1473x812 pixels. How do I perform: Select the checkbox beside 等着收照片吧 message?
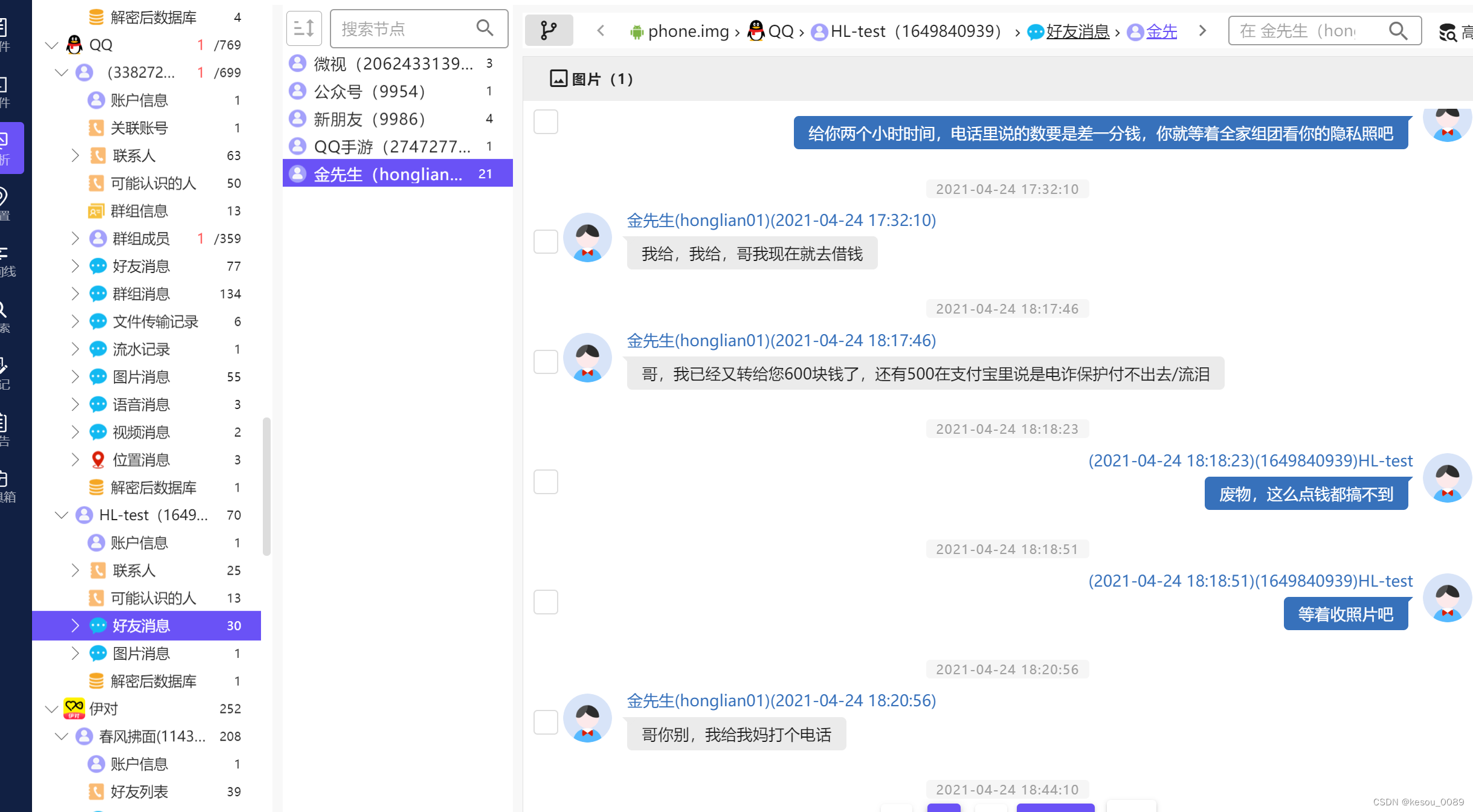[x=545, y=602]
